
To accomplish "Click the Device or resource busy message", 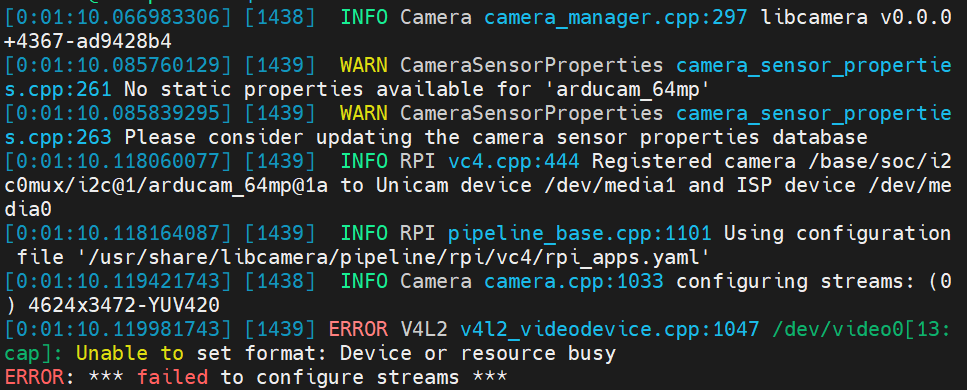I will pyautogui.click(x=477, y=354).
